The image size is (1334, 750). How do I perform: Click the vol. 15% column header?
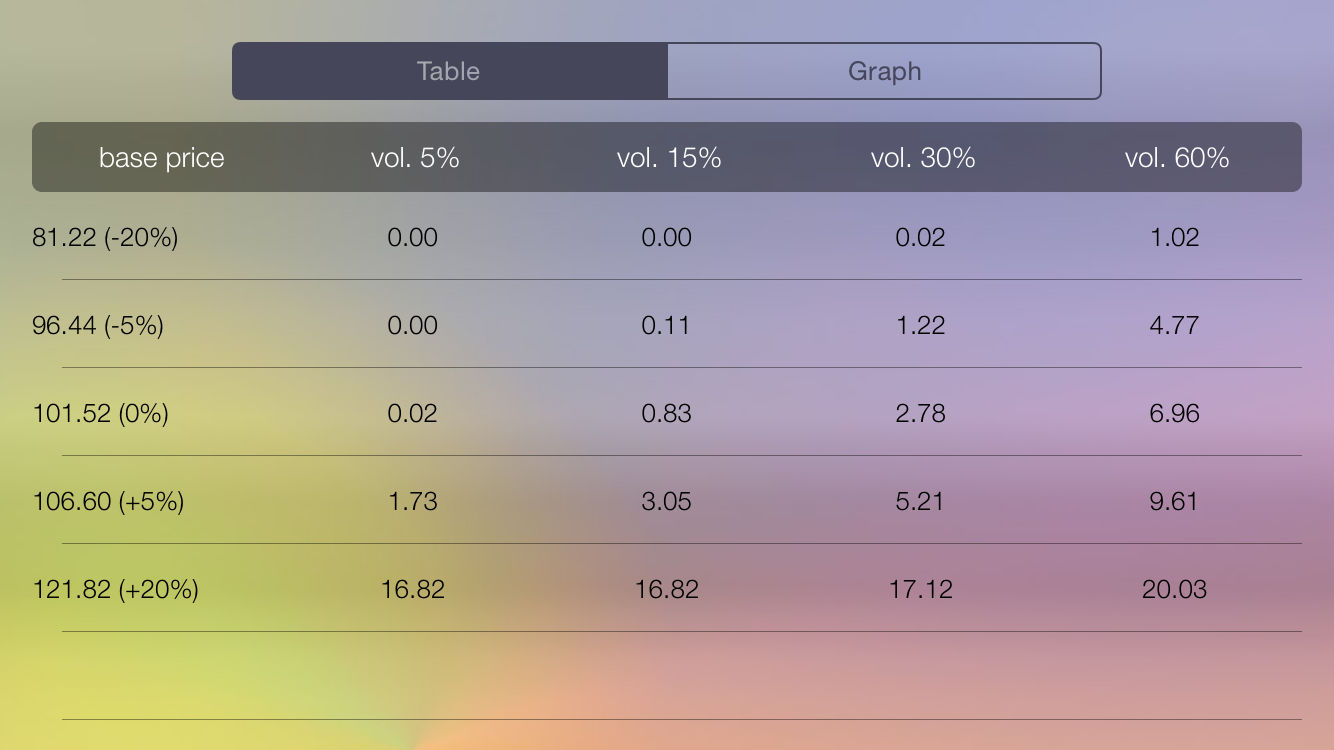668,157
